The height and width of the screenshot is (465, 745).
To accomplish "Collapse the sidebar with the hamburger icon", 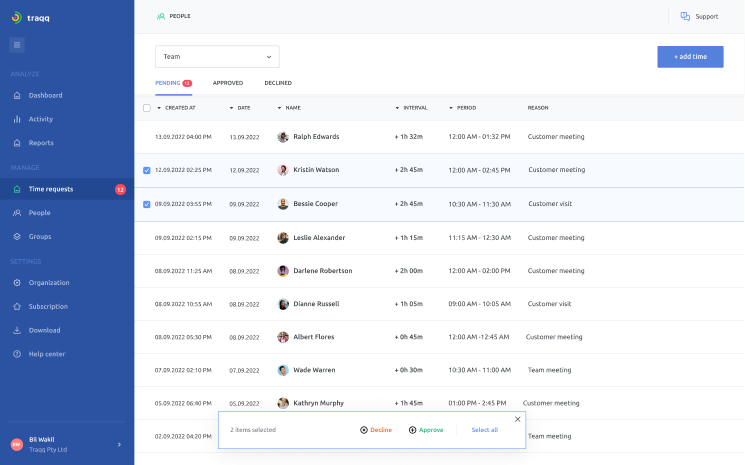I will (x=17, y=44).
